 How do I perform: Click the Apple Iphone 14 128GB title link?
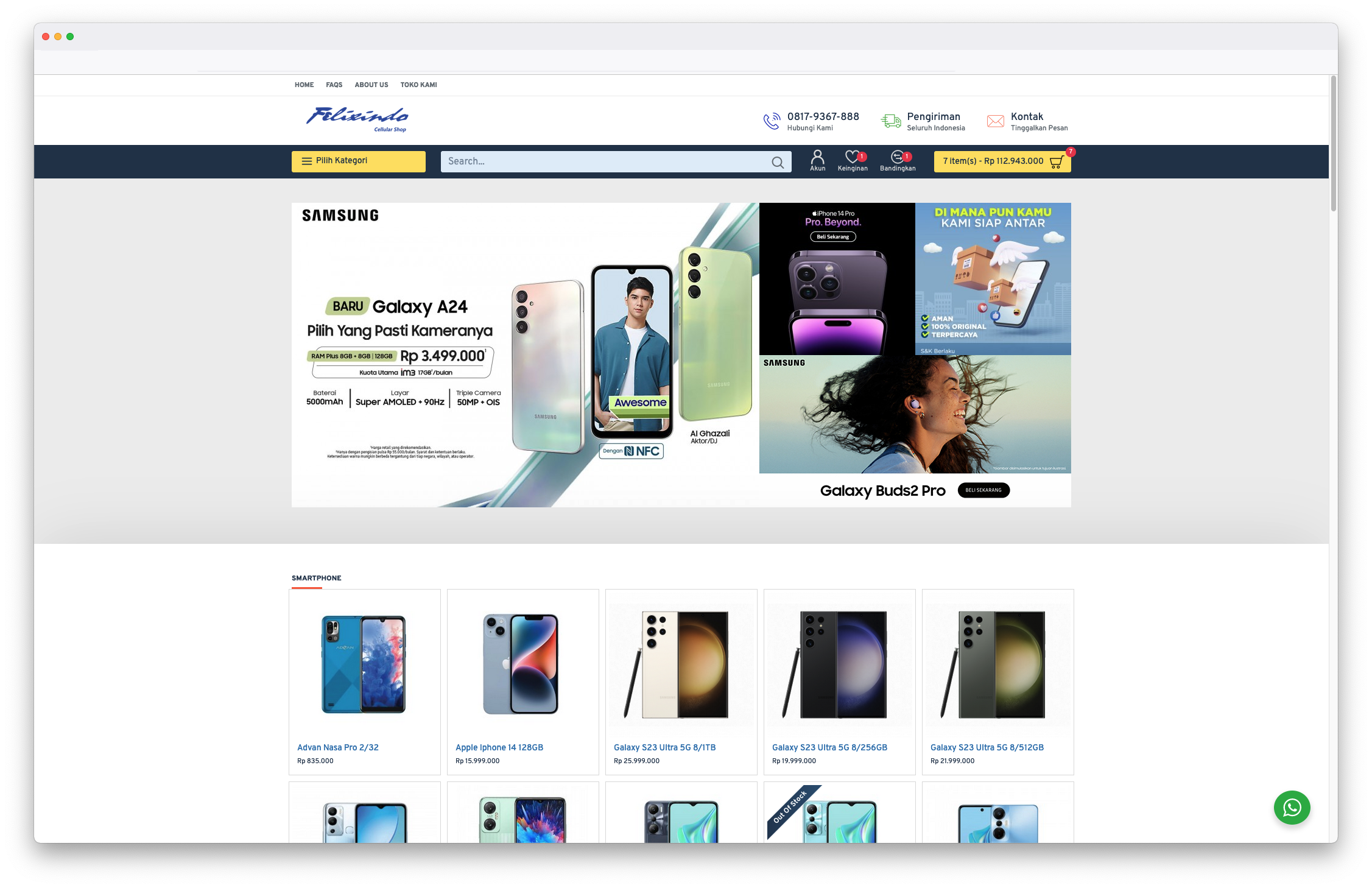click(499, 747)
